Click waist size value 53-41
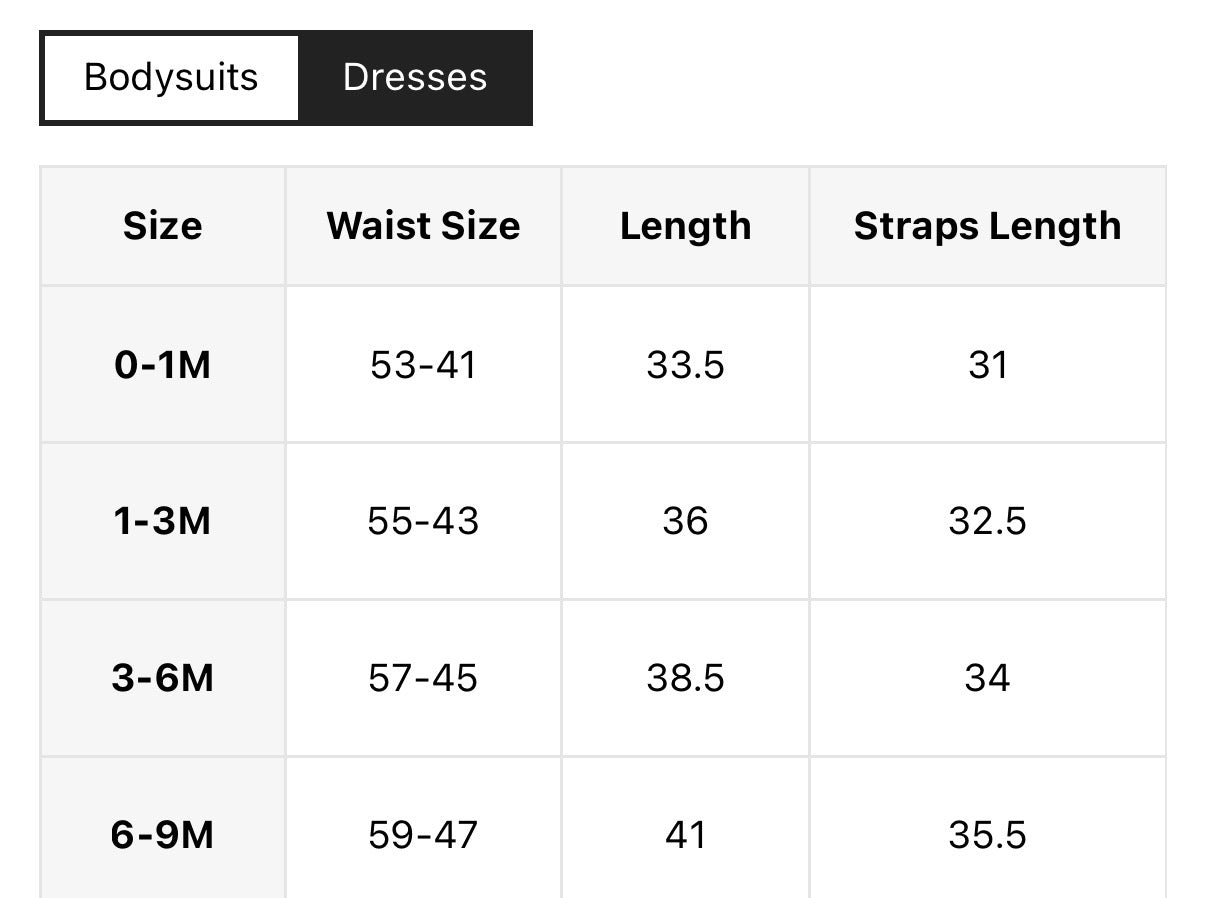 pyautogui.click(x=423, y=365)
